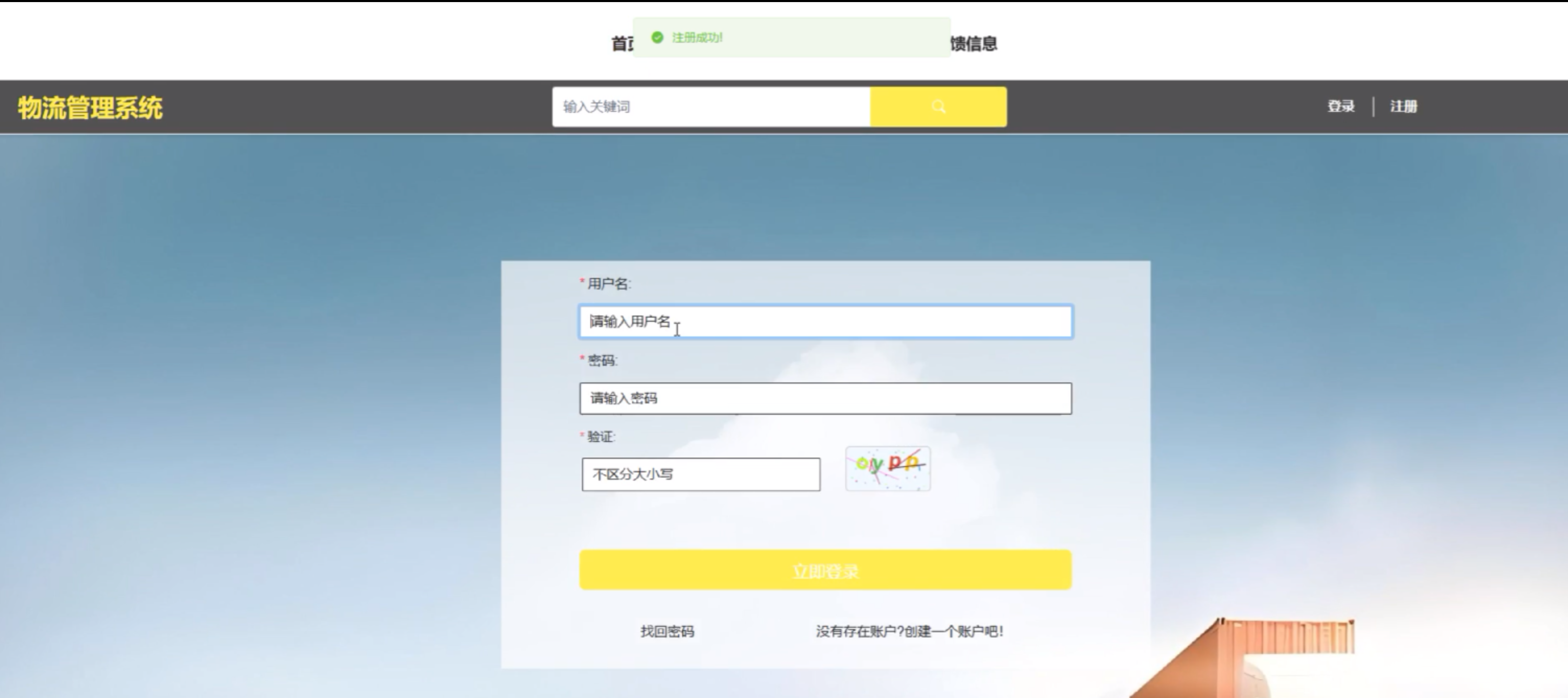The image size is (1568, 698).
Task: Open the 登录 link in header
Action: [x=1341, y=107]
